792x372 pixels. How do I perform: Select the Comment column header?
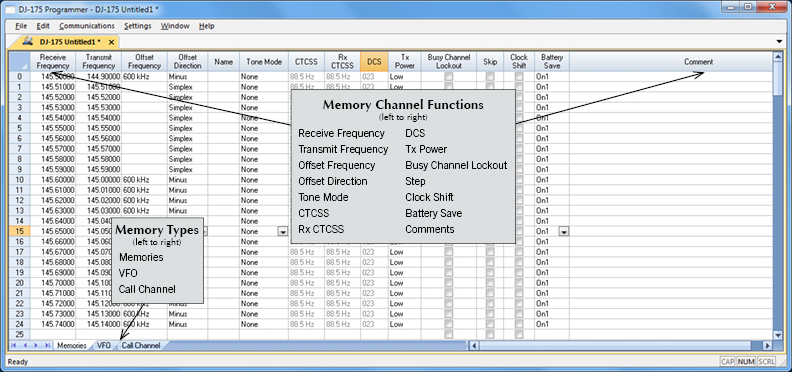(671, 62)
